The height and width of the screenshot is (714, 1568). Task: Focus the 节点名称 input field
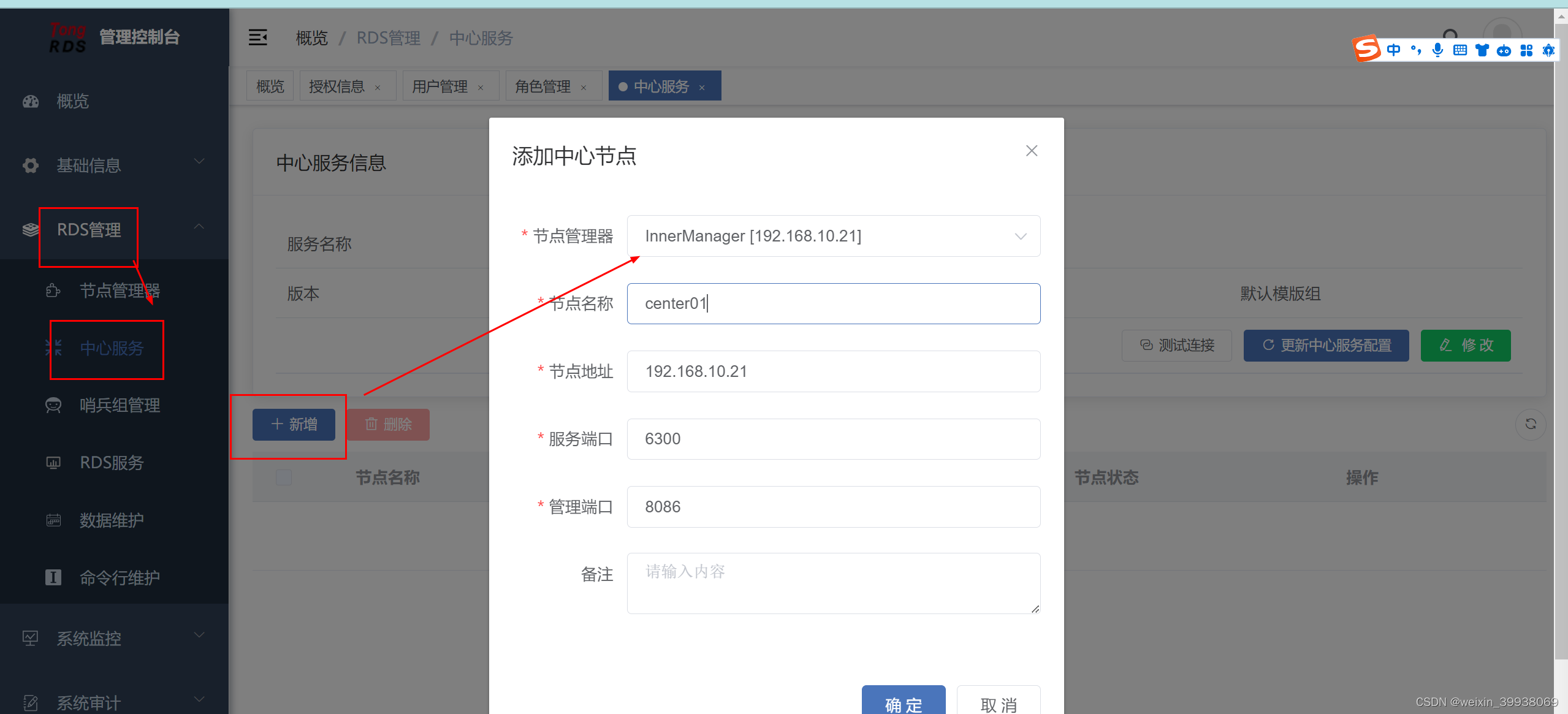click(x=833, y=303)
